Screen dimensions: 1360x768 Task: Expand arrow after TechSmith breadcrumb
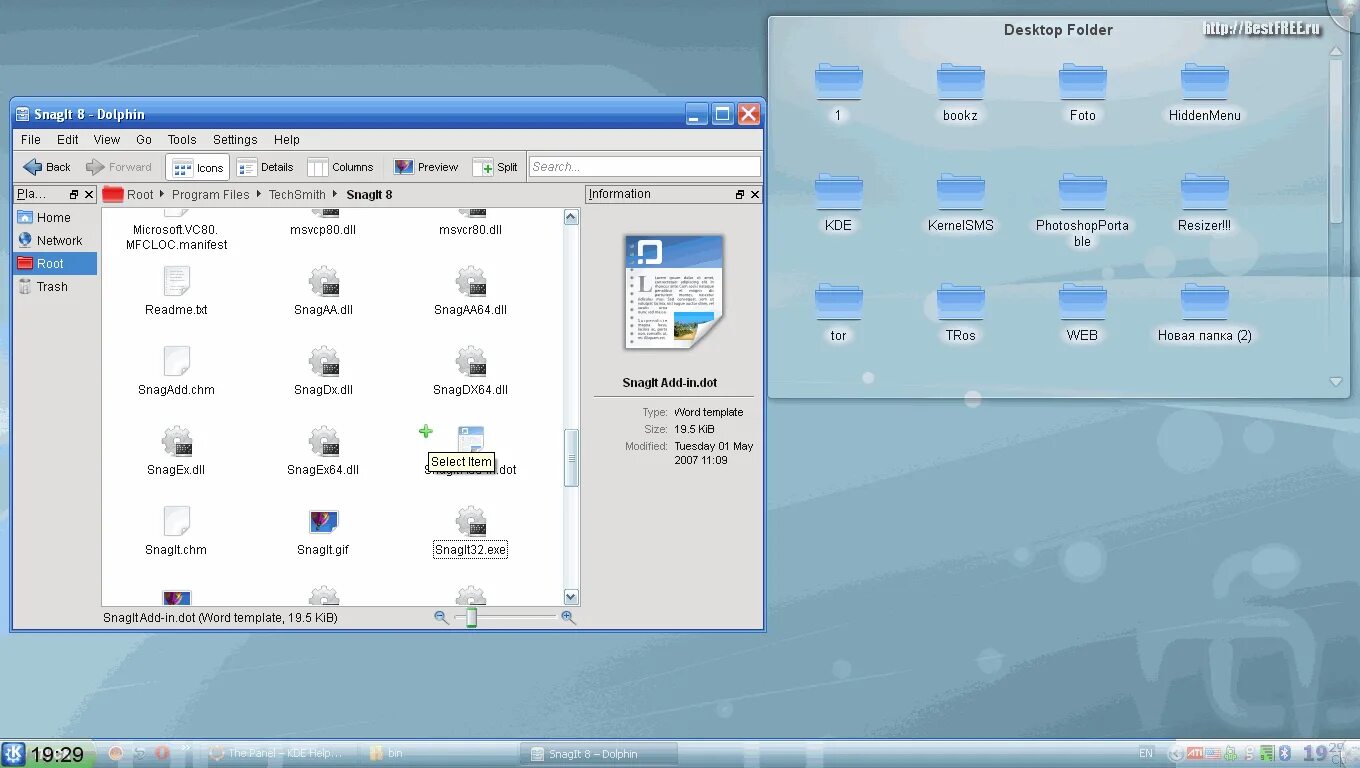336,195
